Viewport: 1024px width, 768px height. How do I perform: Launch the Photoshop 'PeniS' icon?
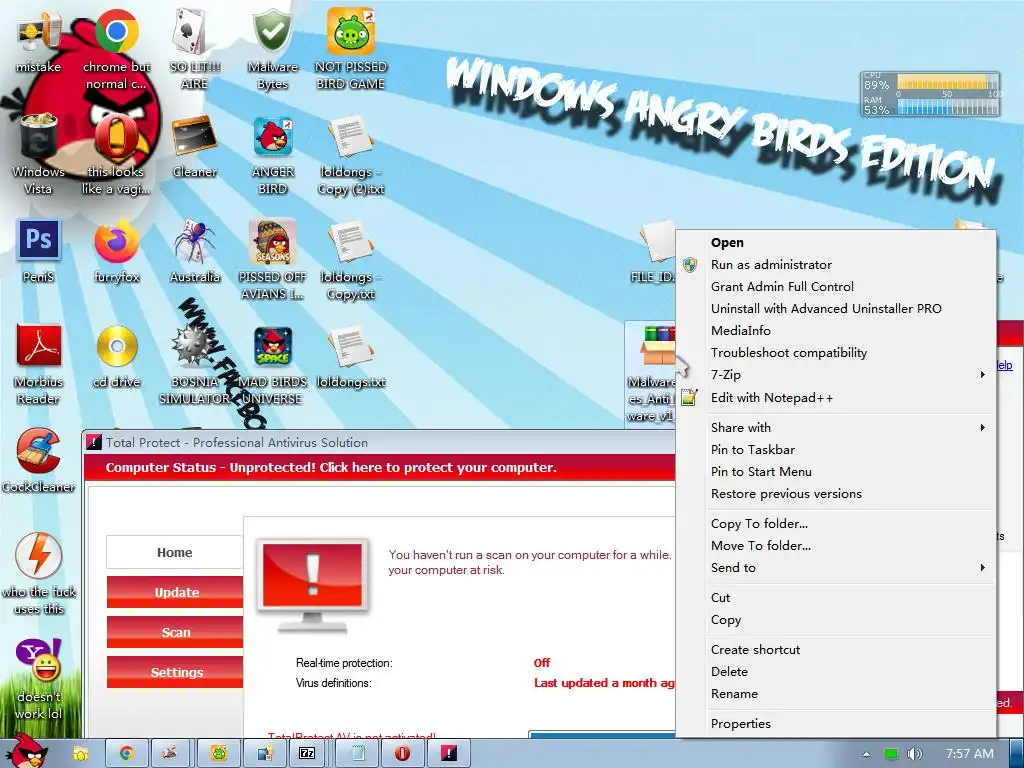pyautogui.click(x=38, y=251)
